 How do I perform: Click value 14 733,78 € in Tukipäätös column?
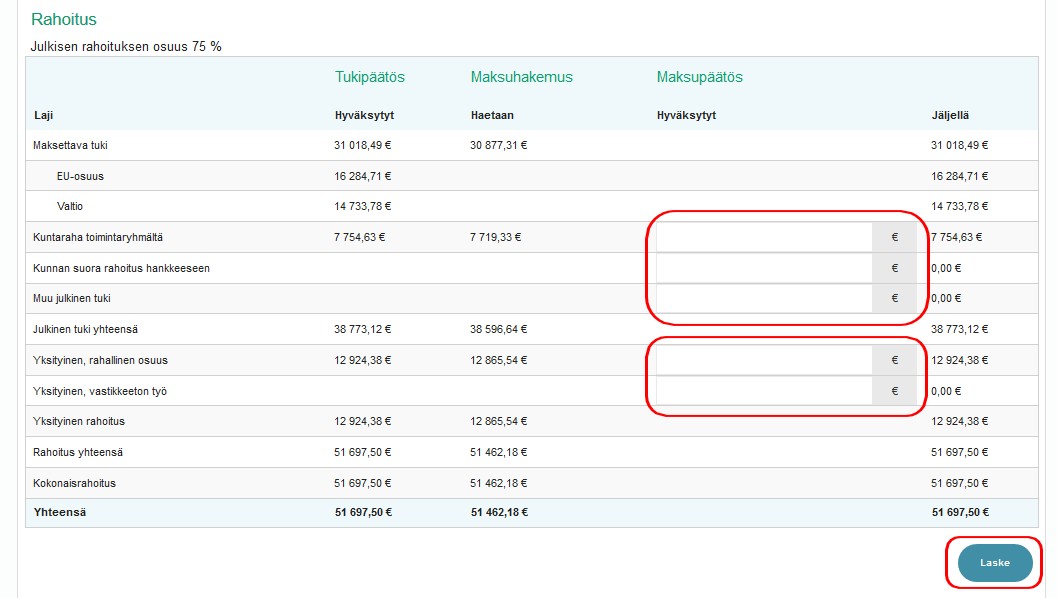point(363,206)
